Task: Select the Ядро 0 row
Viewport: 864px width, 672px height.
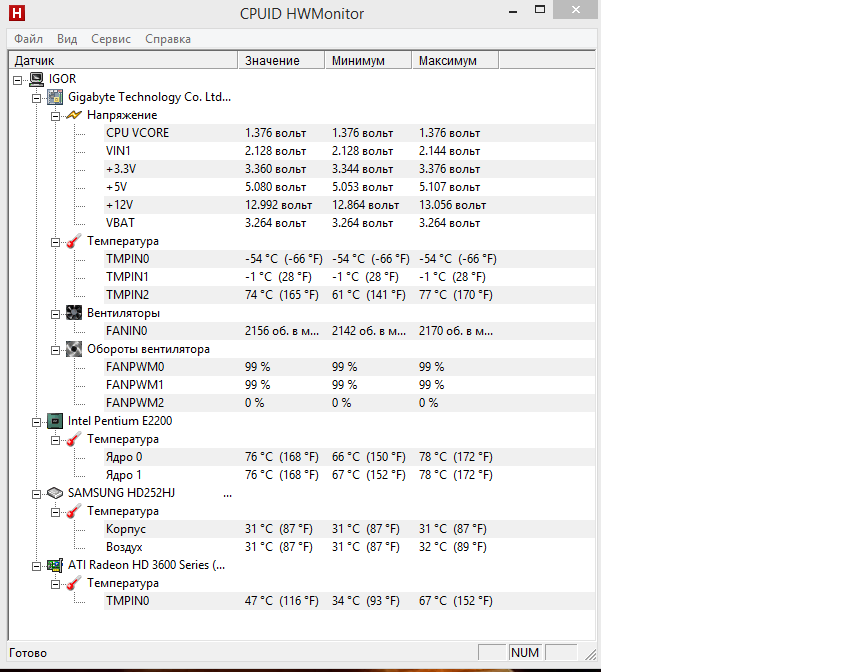Action: click(x=349, y=457)
